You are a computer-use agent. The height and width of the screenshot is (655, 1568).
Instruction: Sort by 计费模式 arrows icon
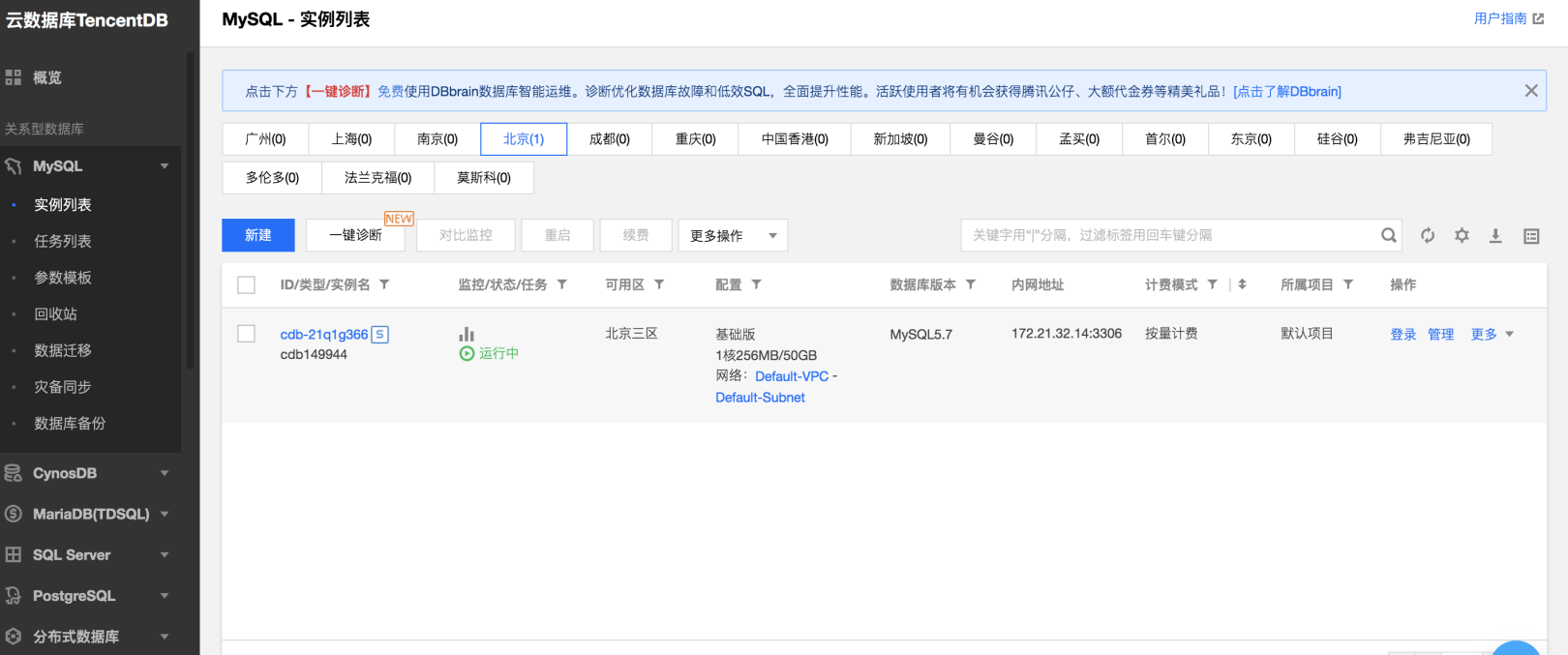(x=1243, y=284)
